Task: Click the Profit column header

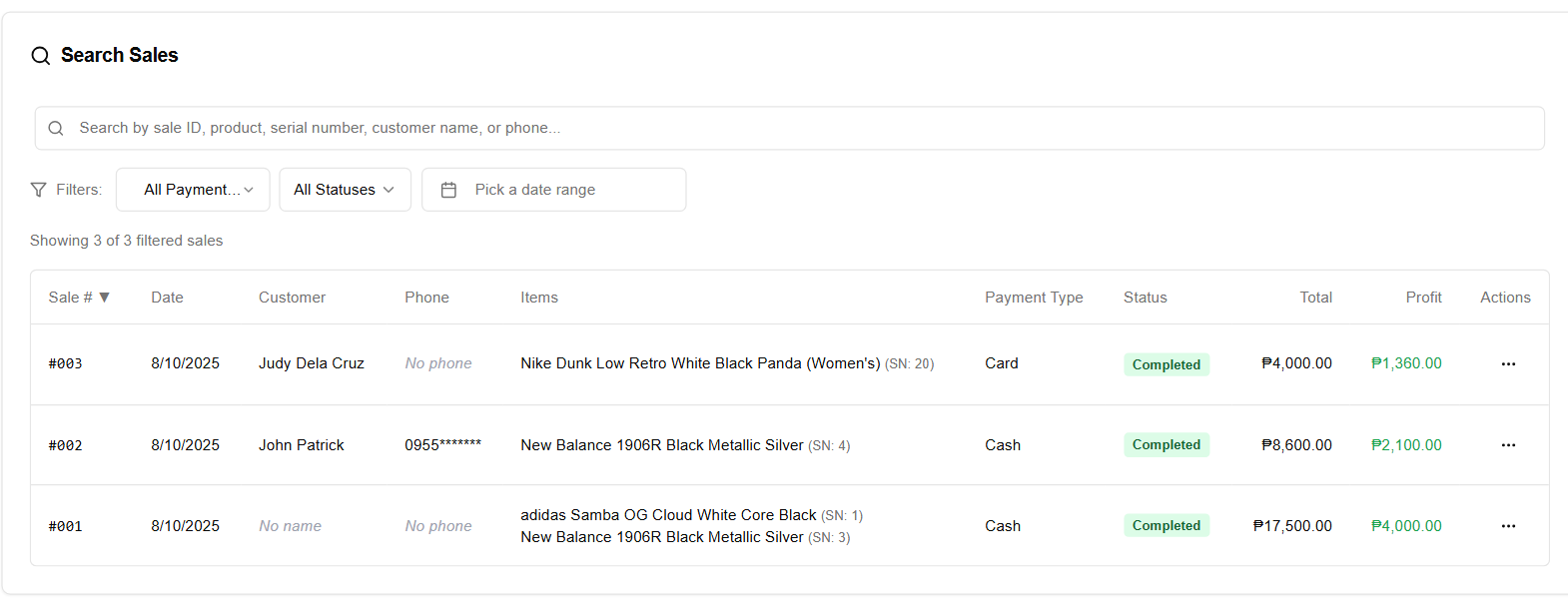Action: tap(1423, 298)
